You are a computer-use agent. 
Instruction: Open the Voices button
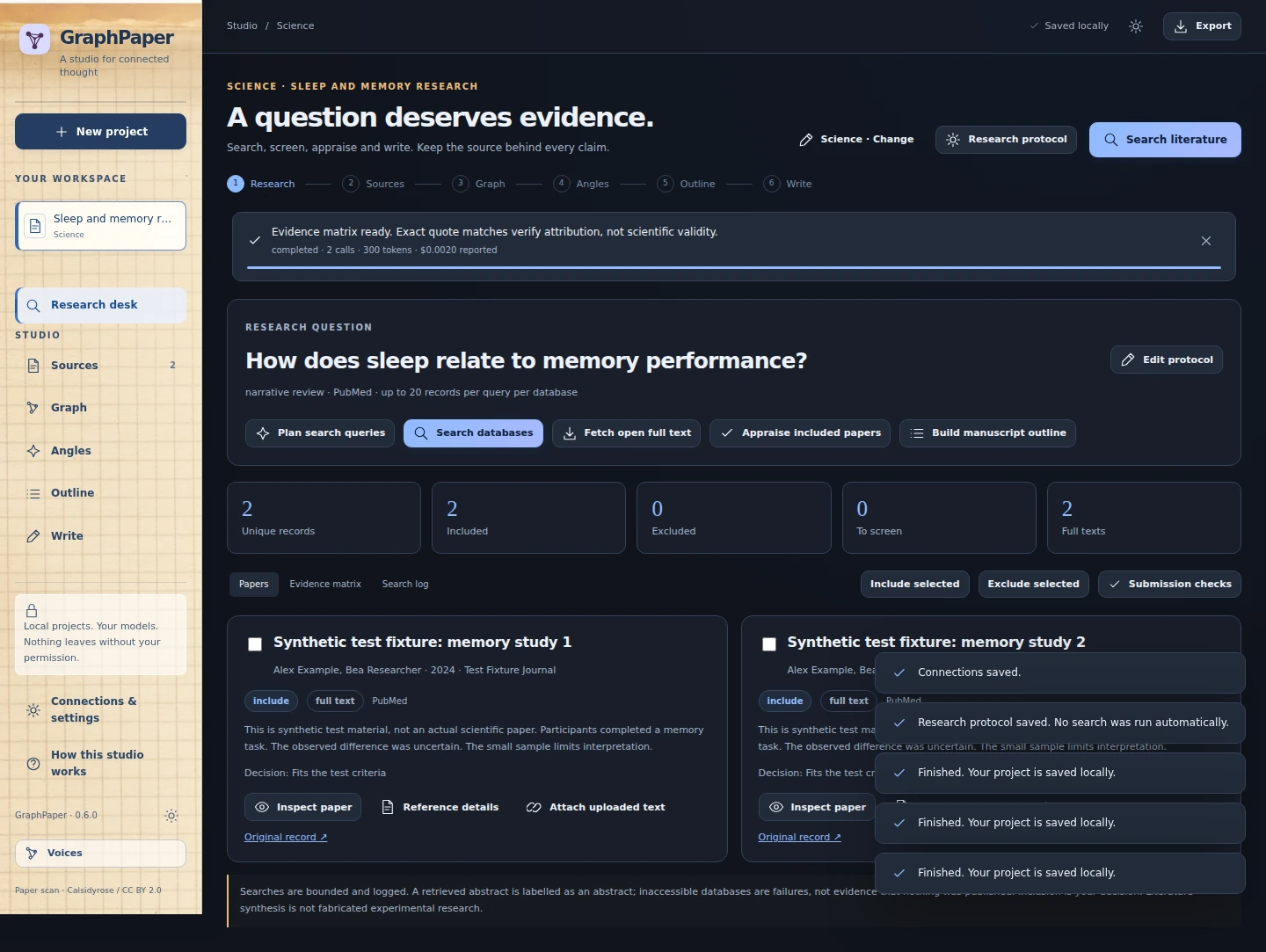(100, 854)
